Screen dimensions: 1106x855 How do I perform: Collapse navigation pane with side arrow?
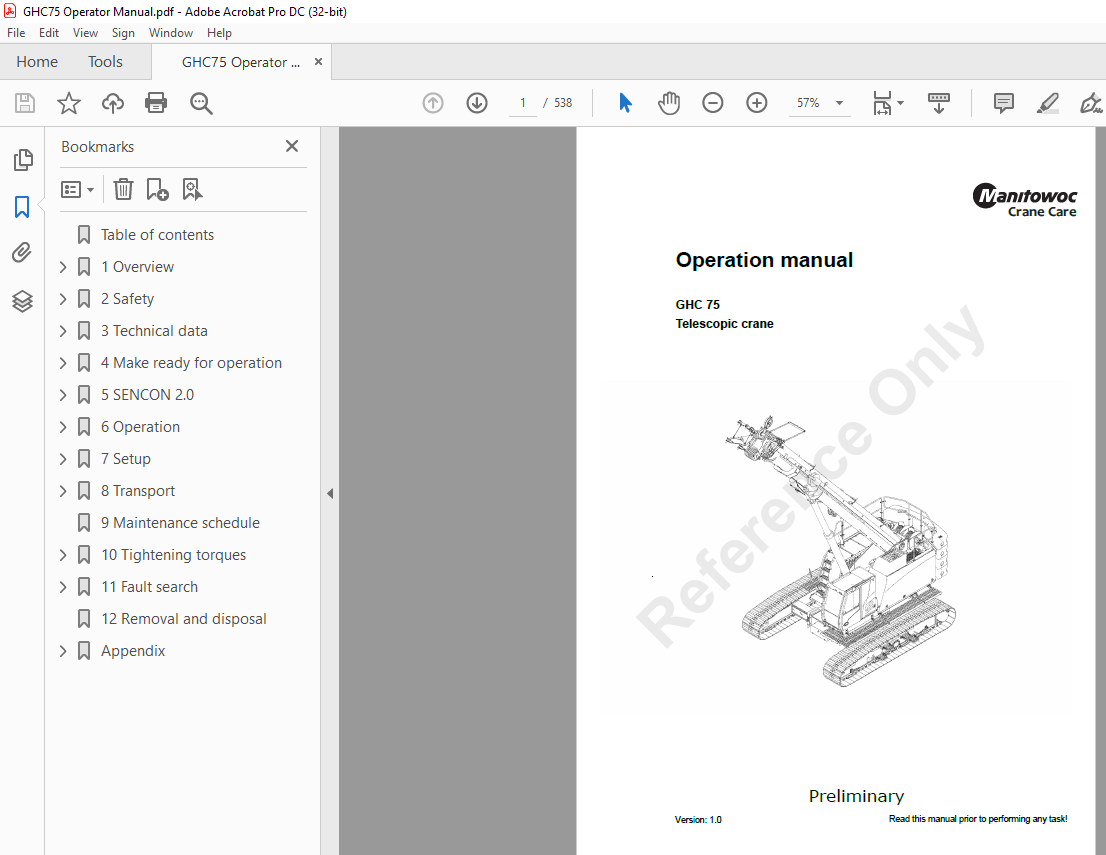pyautogui.click(x=330, y=494)
